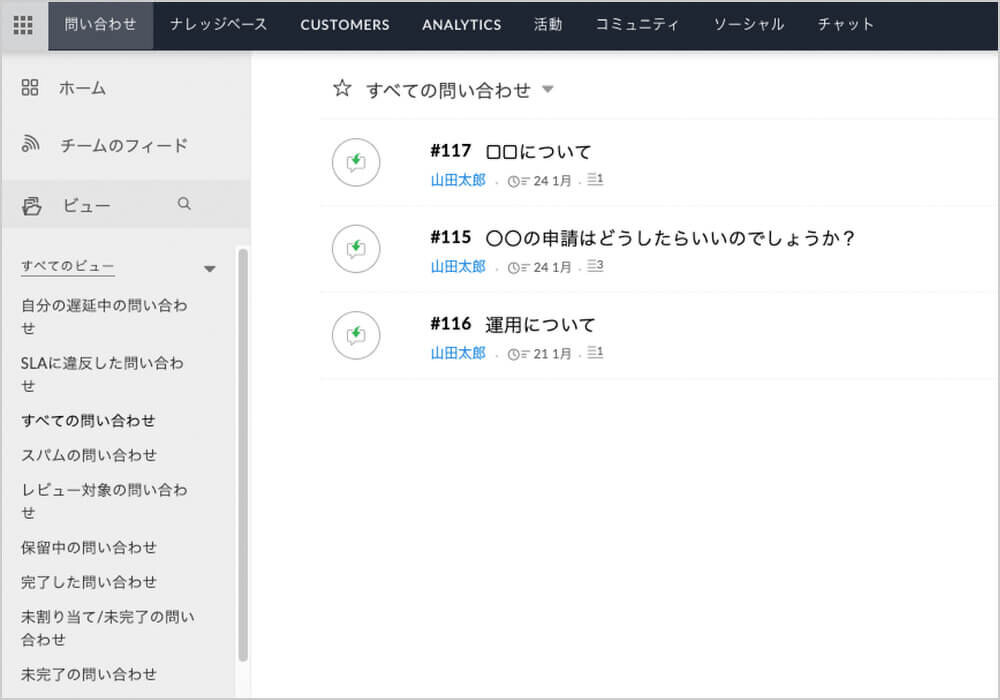
Task: Select 完了した問い合わせ view
Action: click(x=89, y=582)
